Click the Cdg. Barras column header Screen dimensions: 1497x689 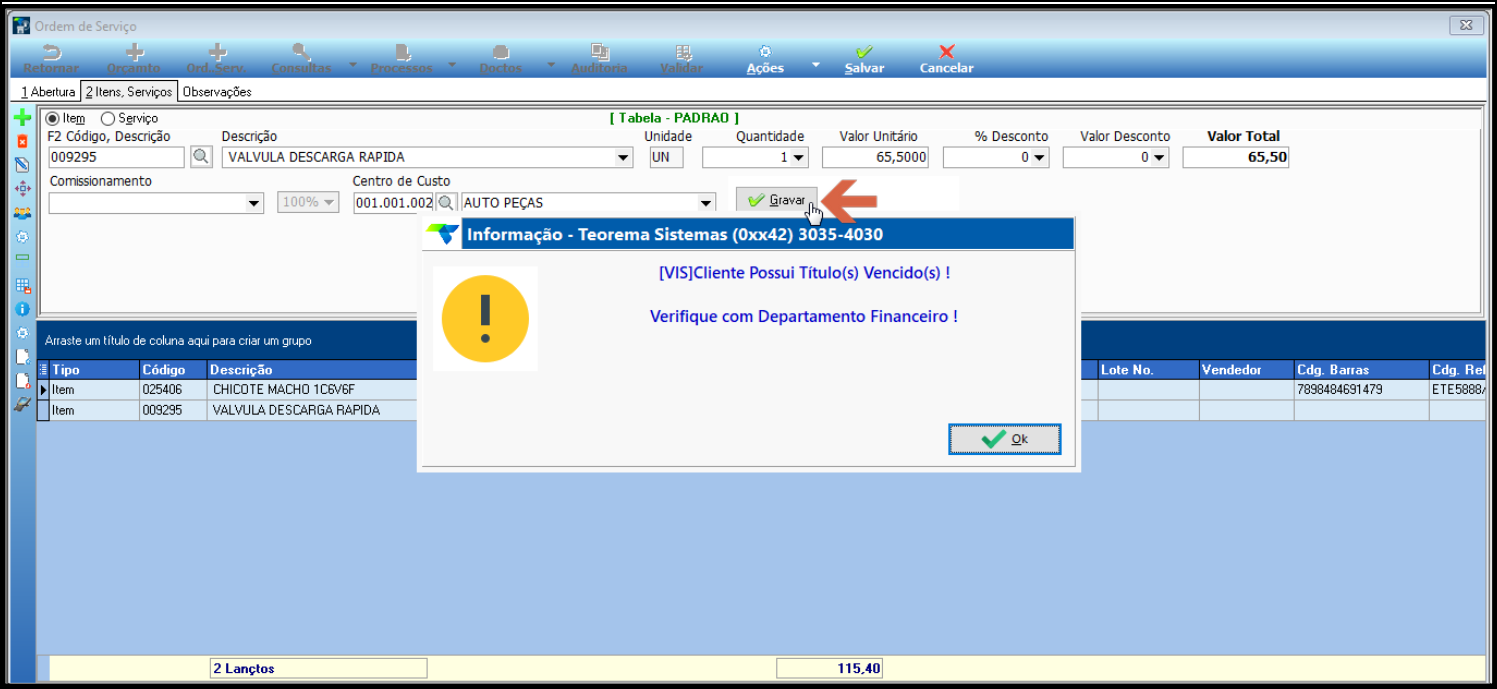click(x=1361, y=370)
